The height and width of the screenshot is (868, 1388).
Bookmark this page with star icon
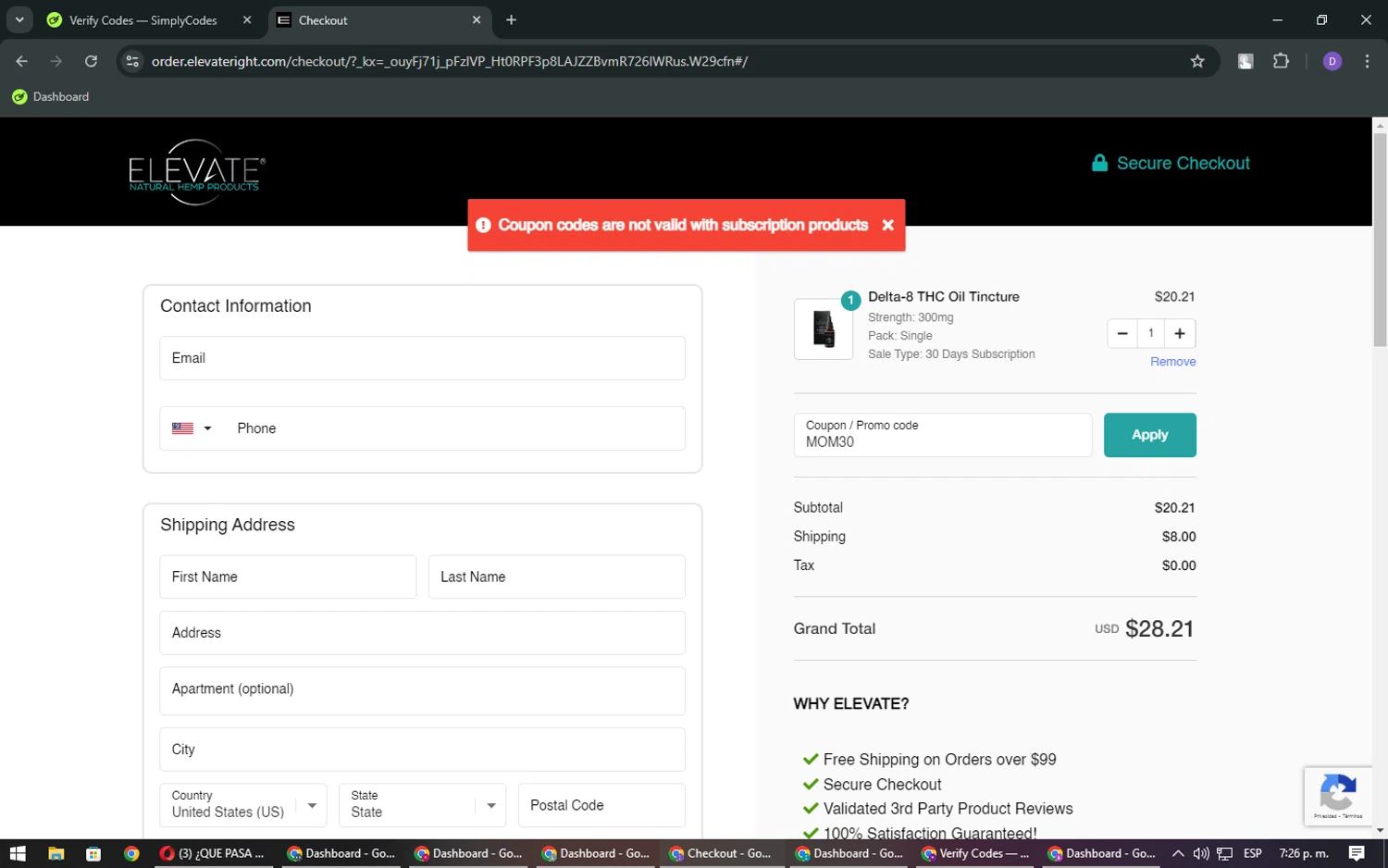click(1197, 61)
